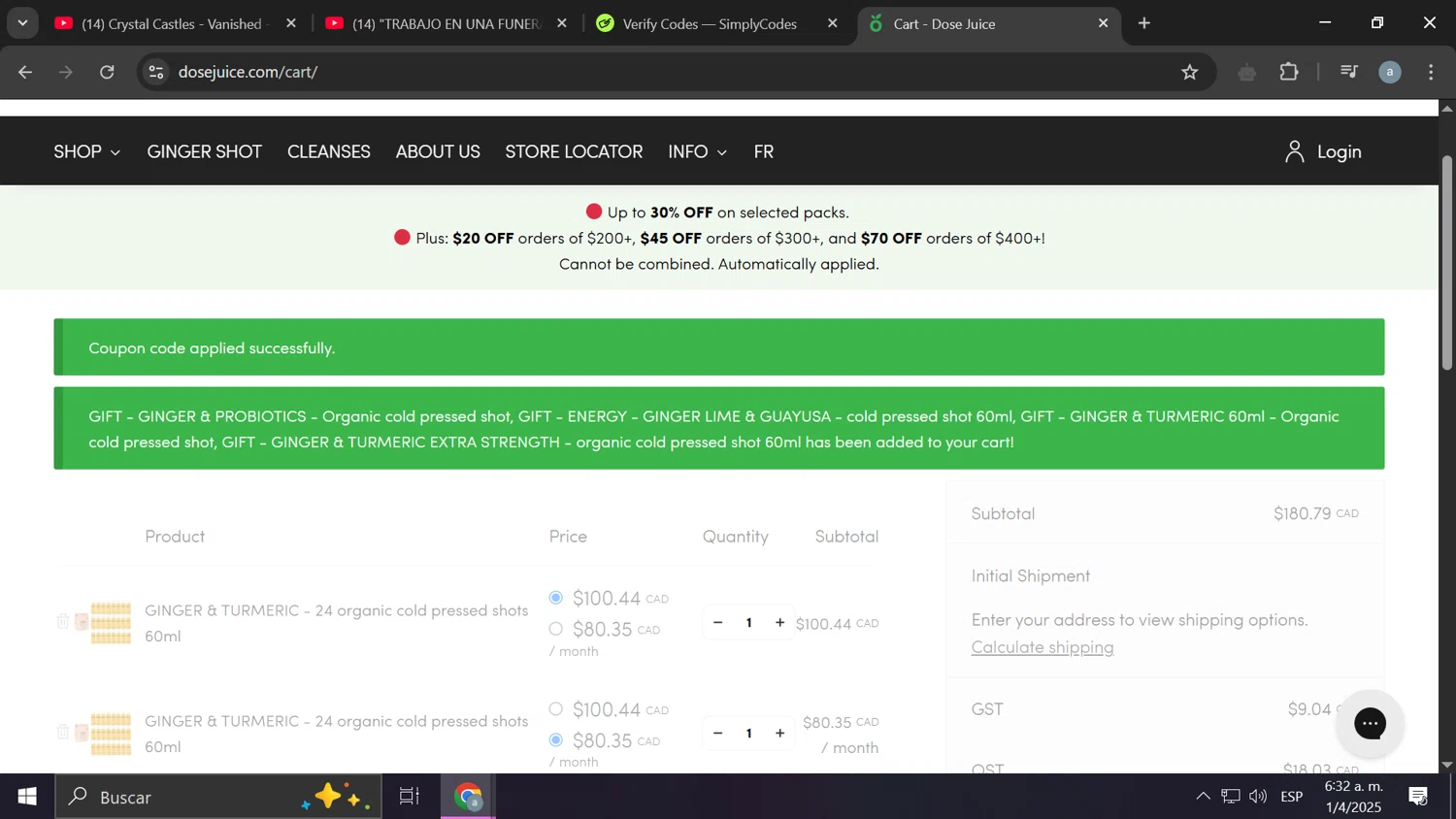Image resolution: width=1456 pixels, height=819 pixels.
Task: Click the ESP language indicator
Action: pos(1292,797)
